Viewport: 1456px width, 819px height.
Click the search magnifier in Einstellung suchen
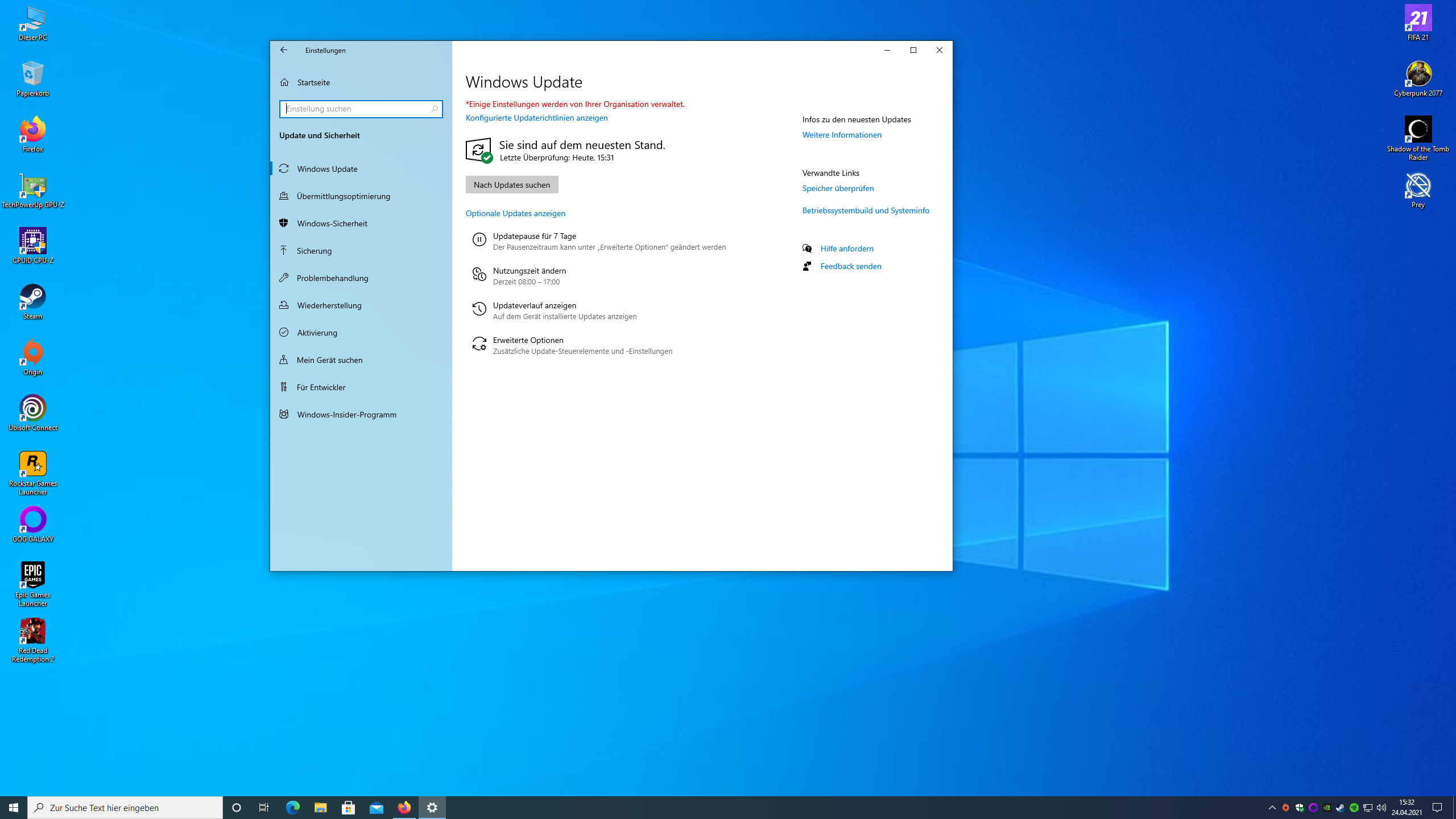(x=435, y=109)
